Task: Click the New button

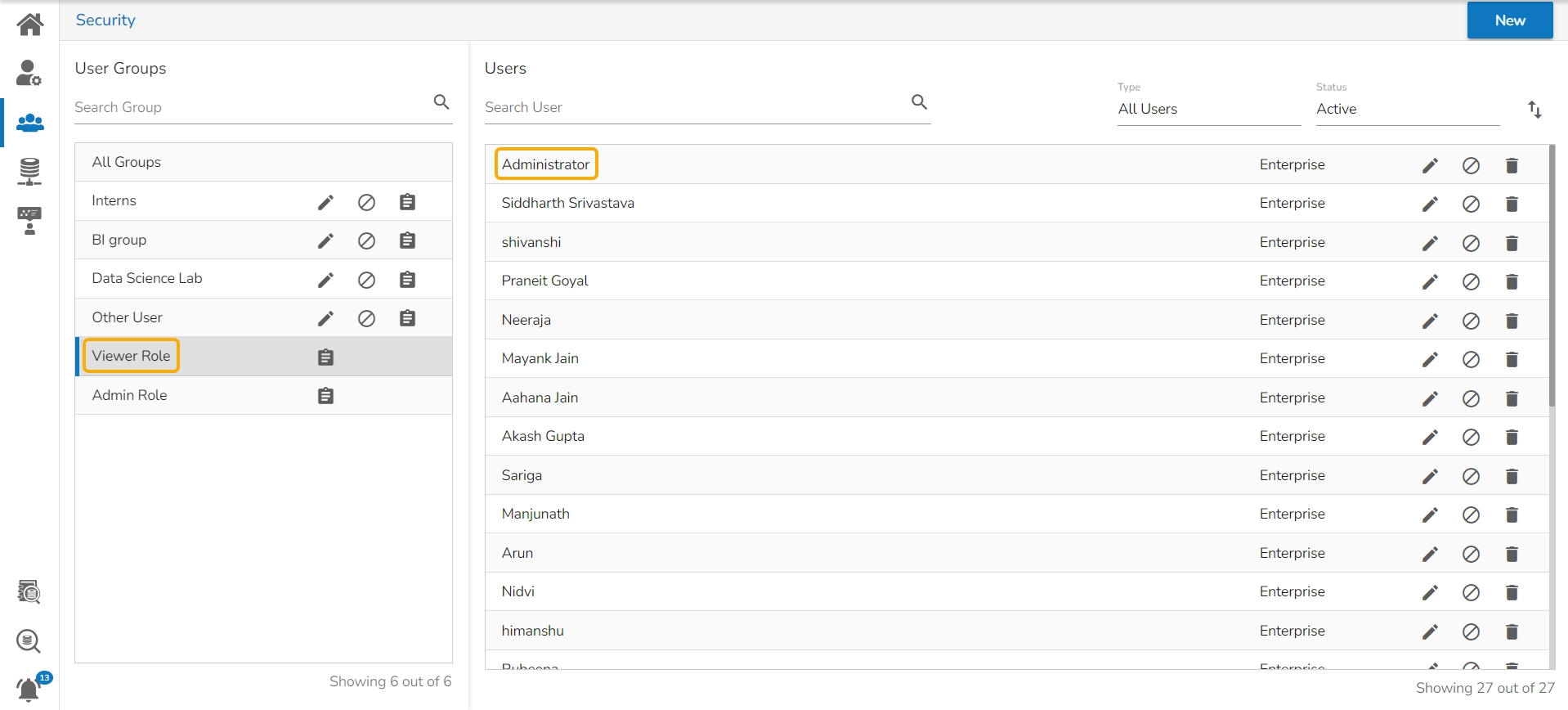Action: click(x=1509, y=20)
